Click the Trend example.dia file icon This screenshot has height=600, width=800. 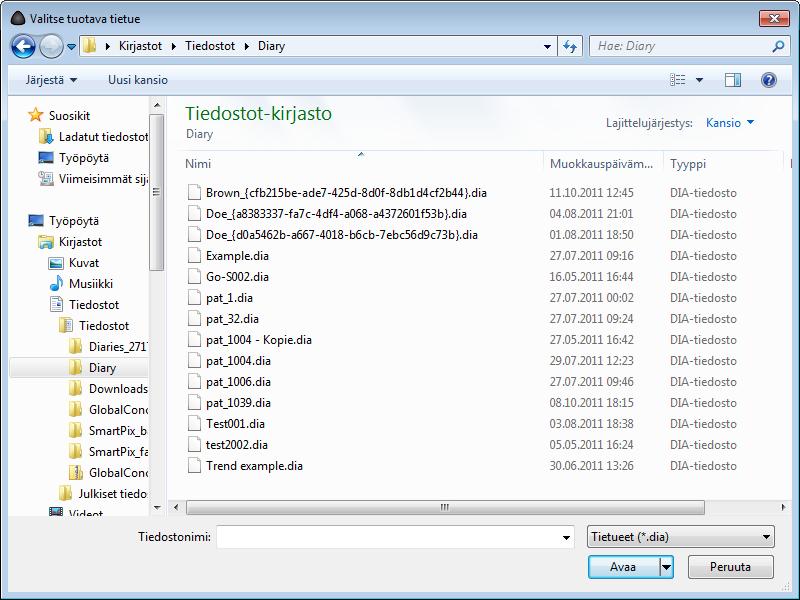(194, 466)
